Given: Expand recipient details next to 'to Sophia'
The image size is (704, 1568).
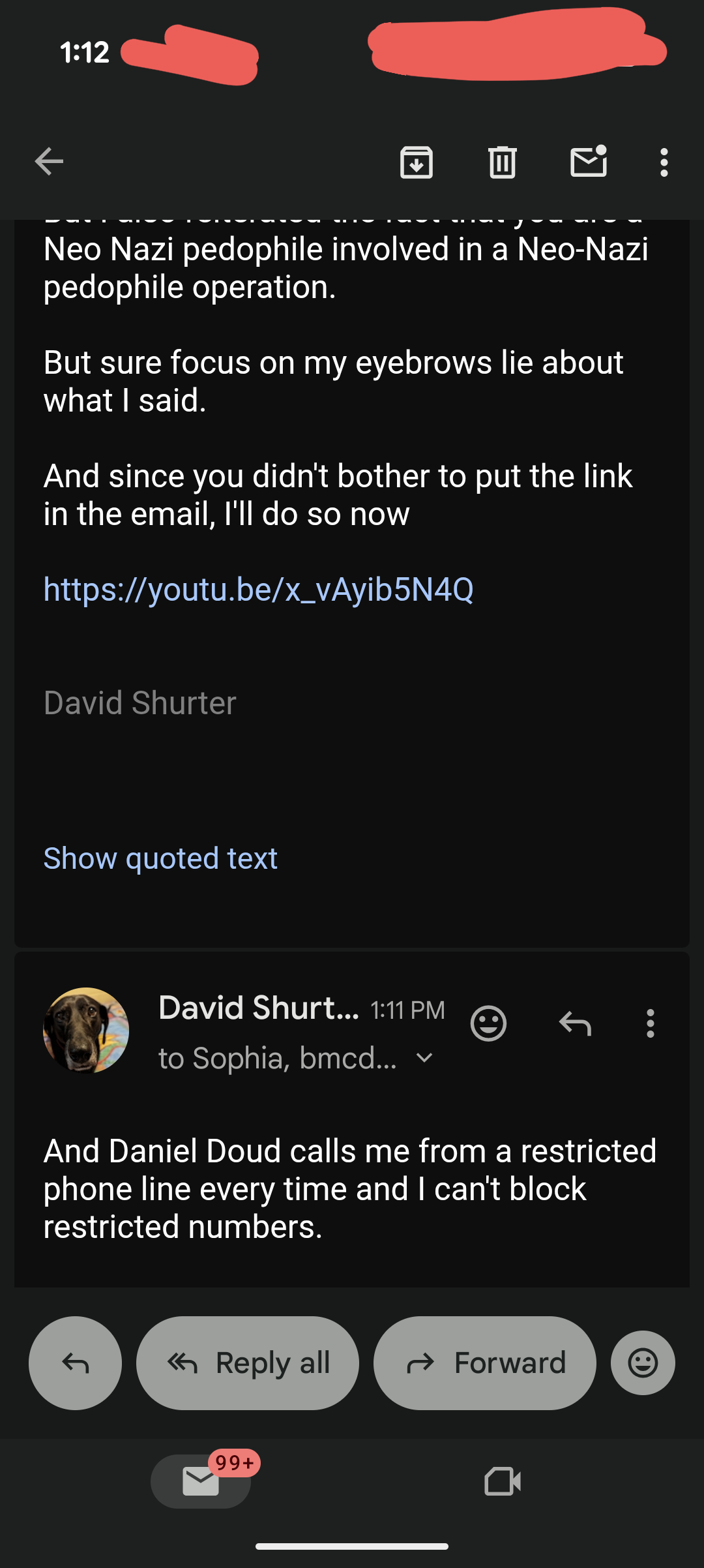Looking at the screenshot, I should tap(424, 1058).
